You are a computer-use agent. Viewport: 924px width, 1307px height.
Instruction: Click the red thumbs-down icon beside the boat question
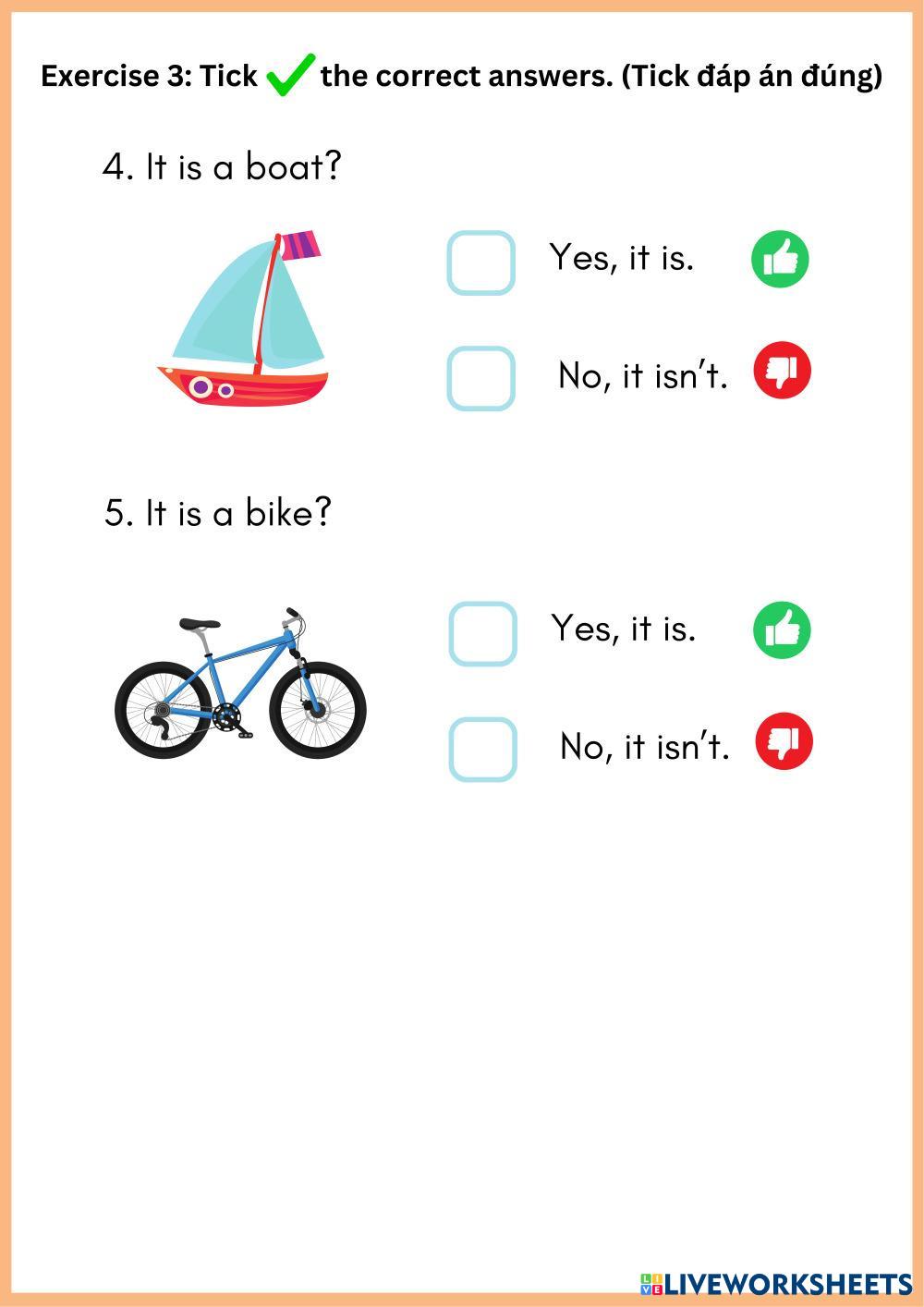tap(782, 371)
